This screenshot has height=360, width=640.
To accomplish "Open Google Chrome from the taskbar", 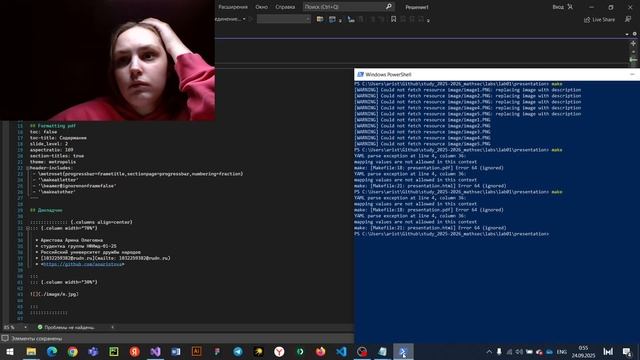I will [73, 351].
